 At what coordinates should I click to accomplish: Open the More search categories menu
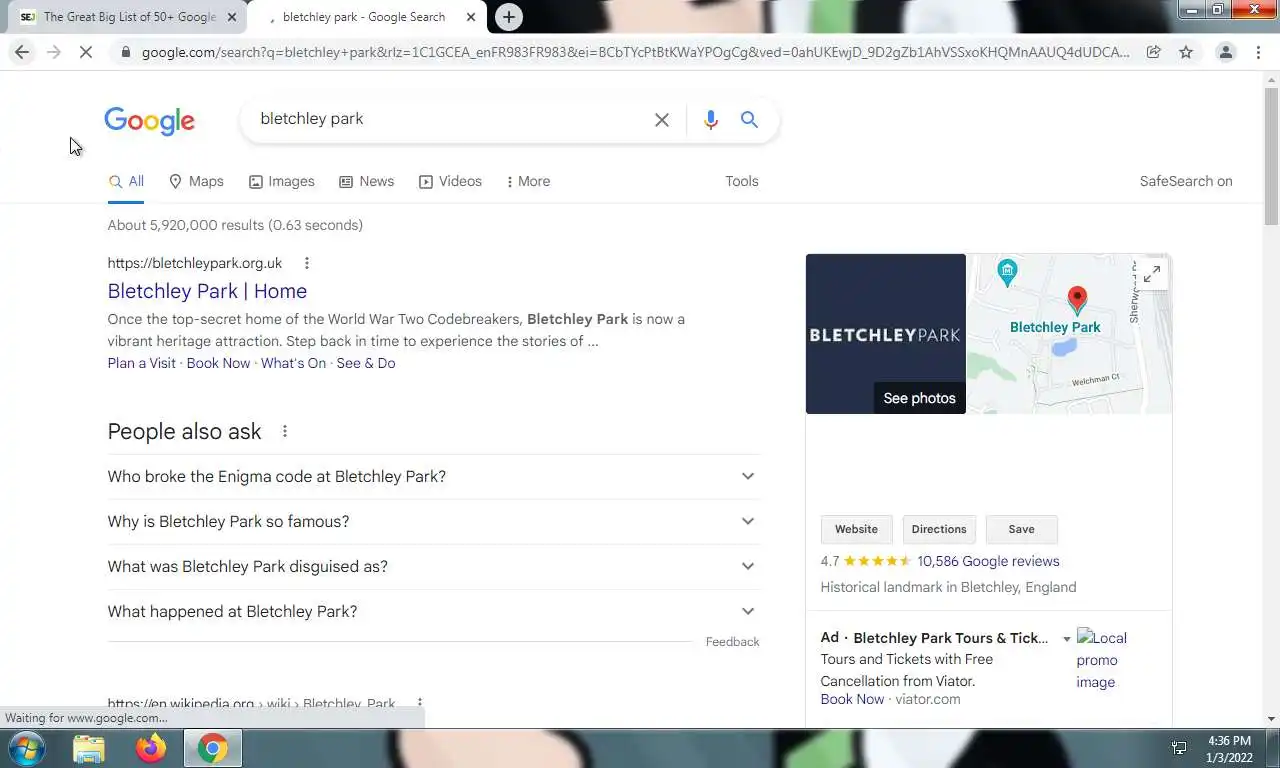pos(528,182)
